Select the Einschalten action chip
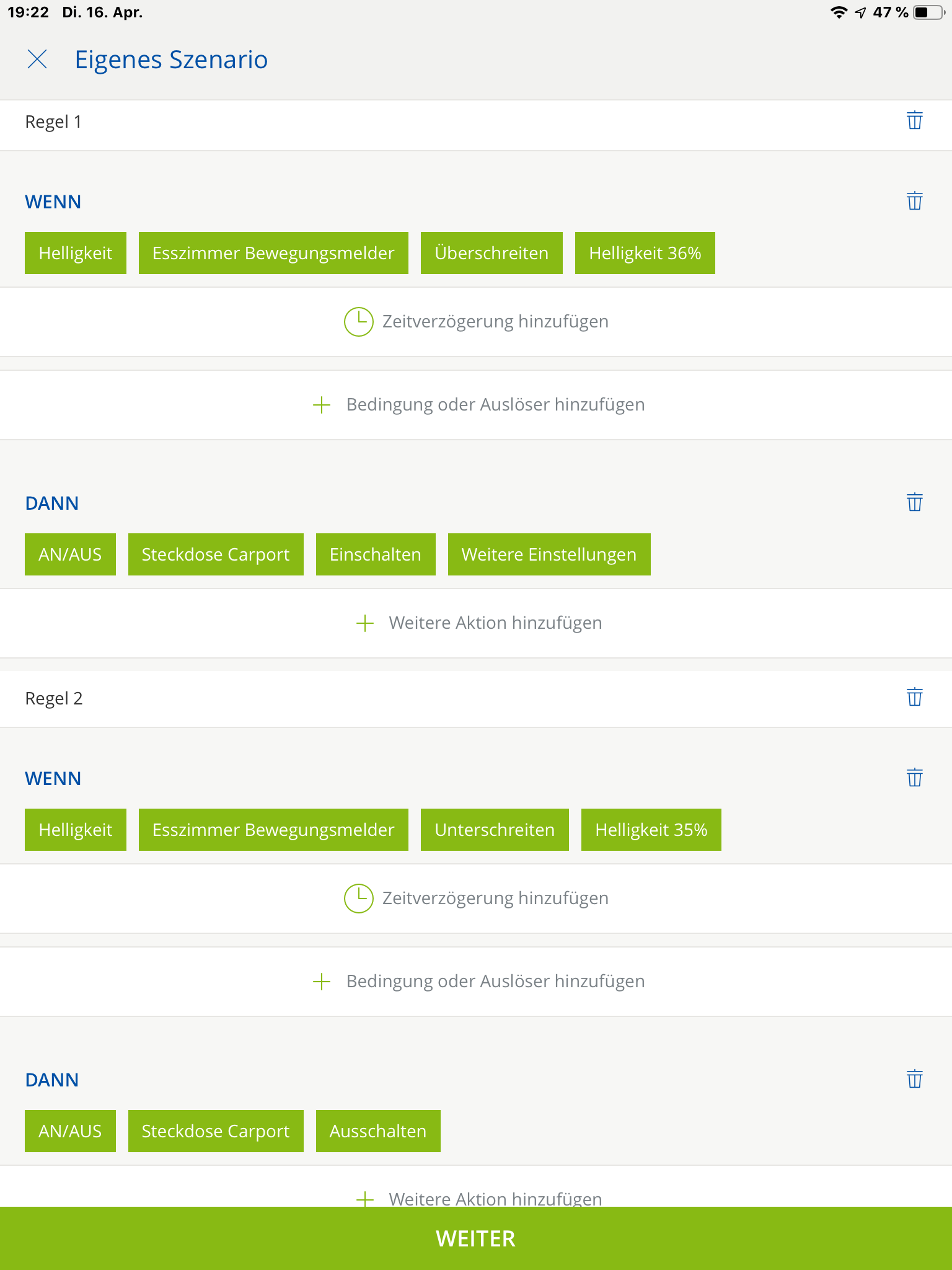 pos(375,554)
